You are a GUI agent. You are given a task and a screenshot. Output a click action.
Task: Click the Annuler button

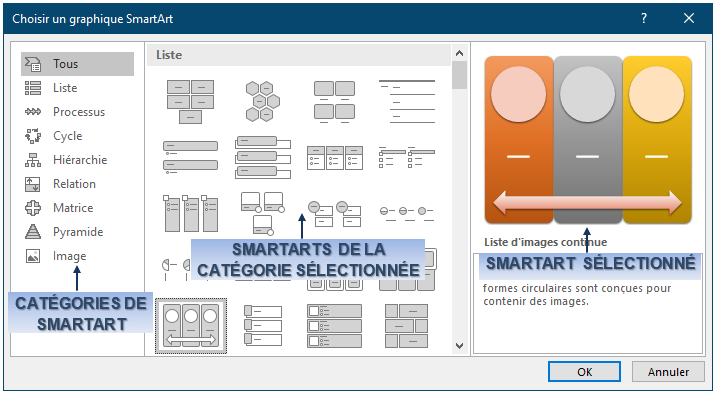(668, 372)
